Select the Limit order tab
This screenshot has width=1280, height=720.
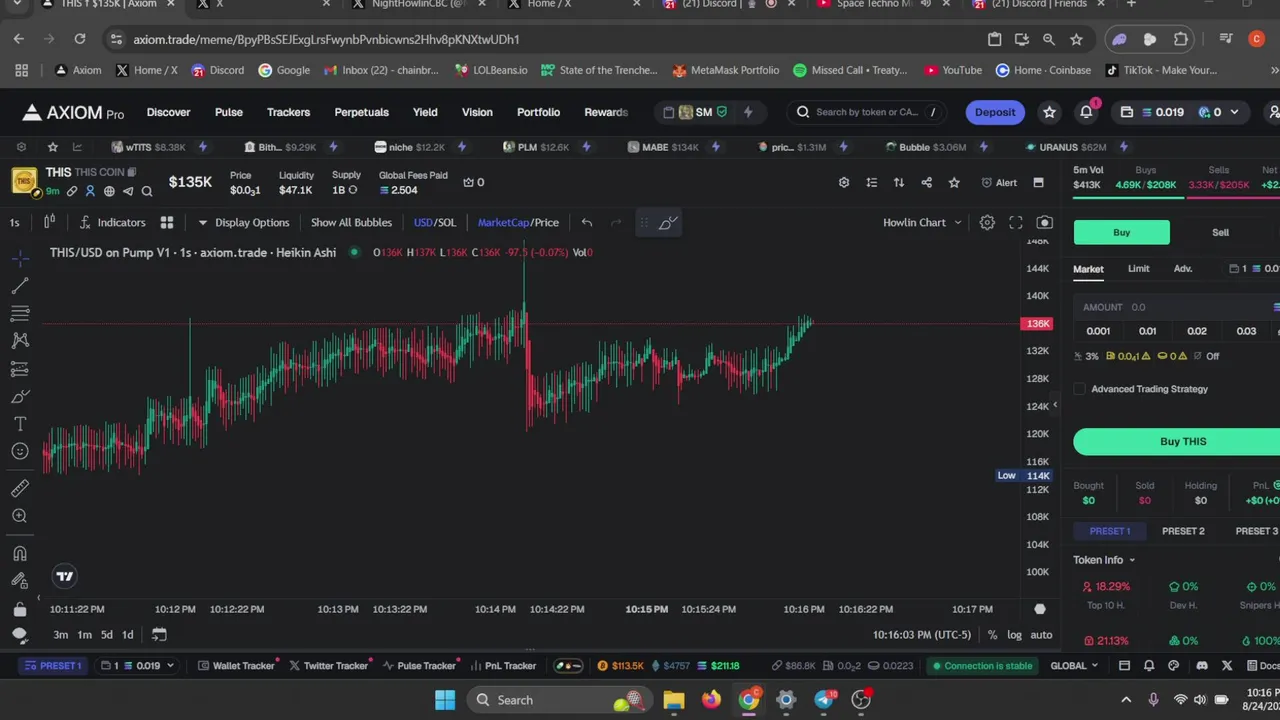coord(1138,268)
